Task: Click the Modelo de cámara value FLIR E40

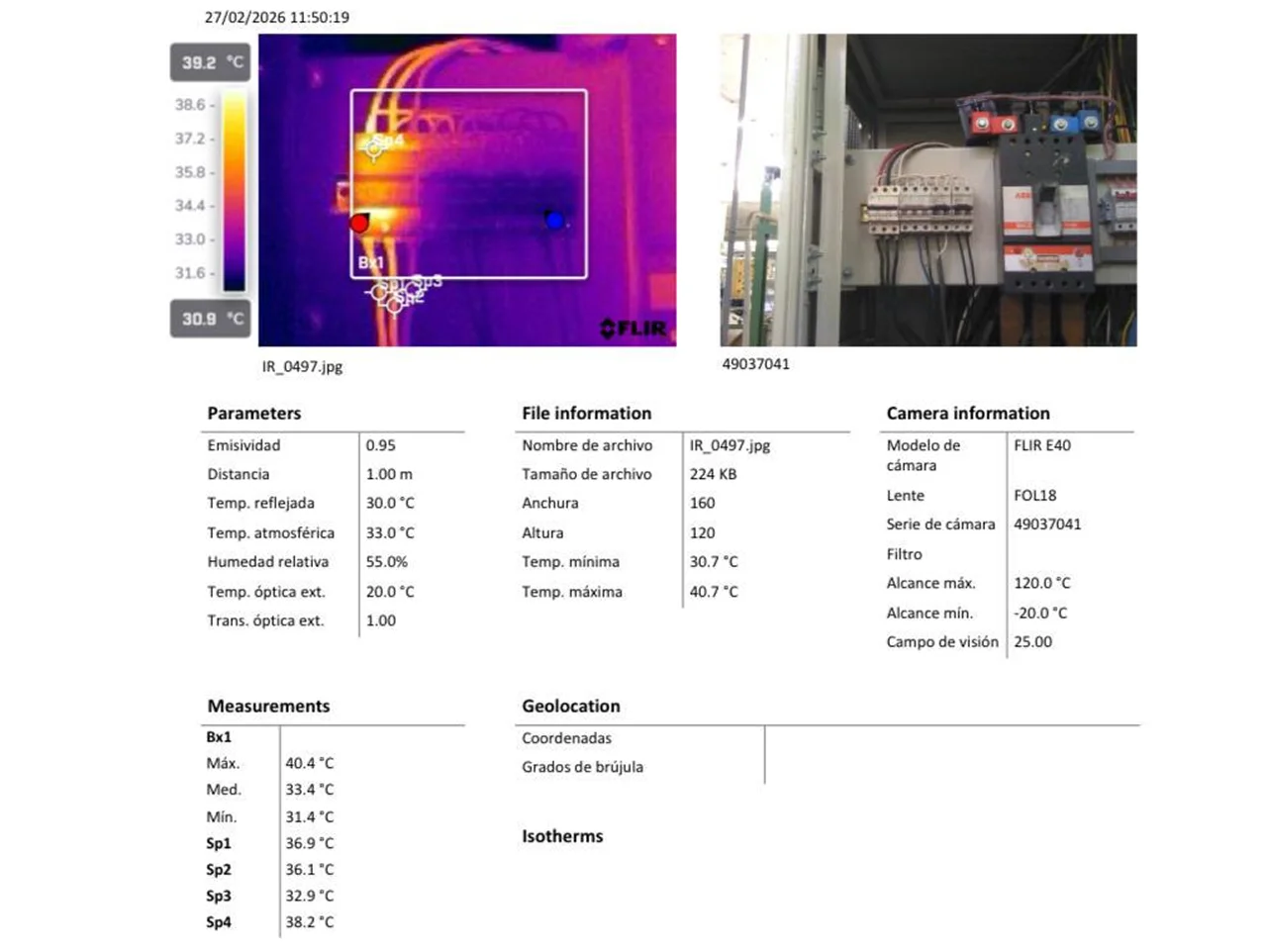Action: point(1042,445)
